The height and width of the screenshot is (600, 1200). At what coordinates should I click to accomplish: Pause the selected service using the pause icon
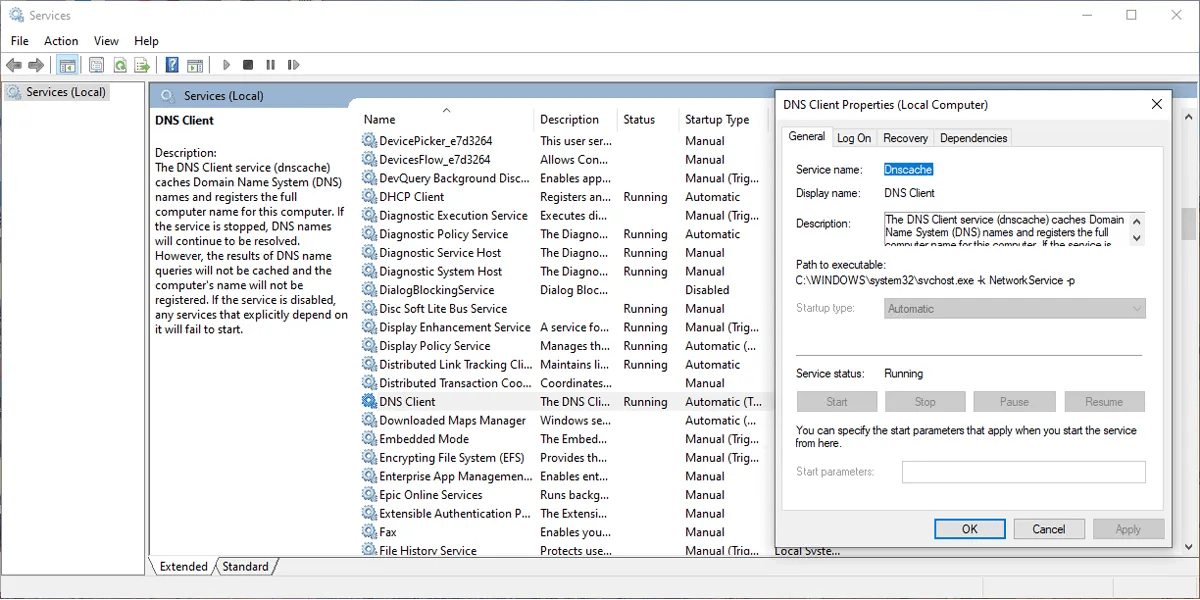tap(270, 64)
